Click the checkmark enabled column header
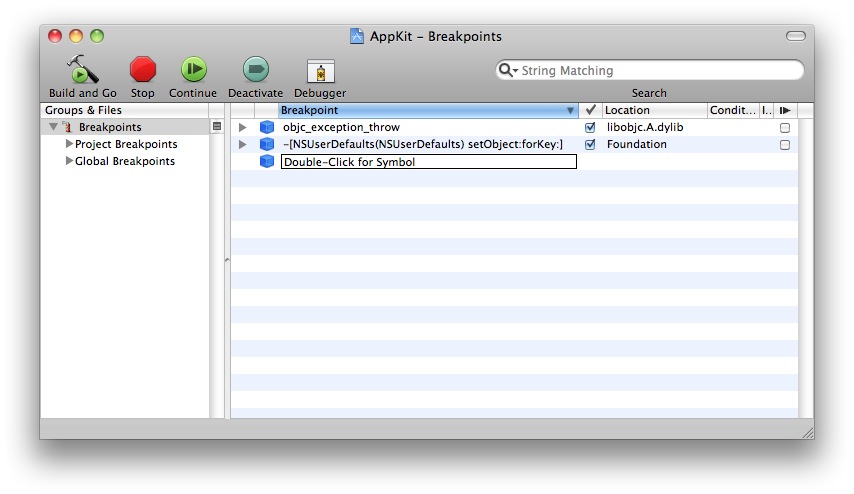 click(x=590, y=110)
